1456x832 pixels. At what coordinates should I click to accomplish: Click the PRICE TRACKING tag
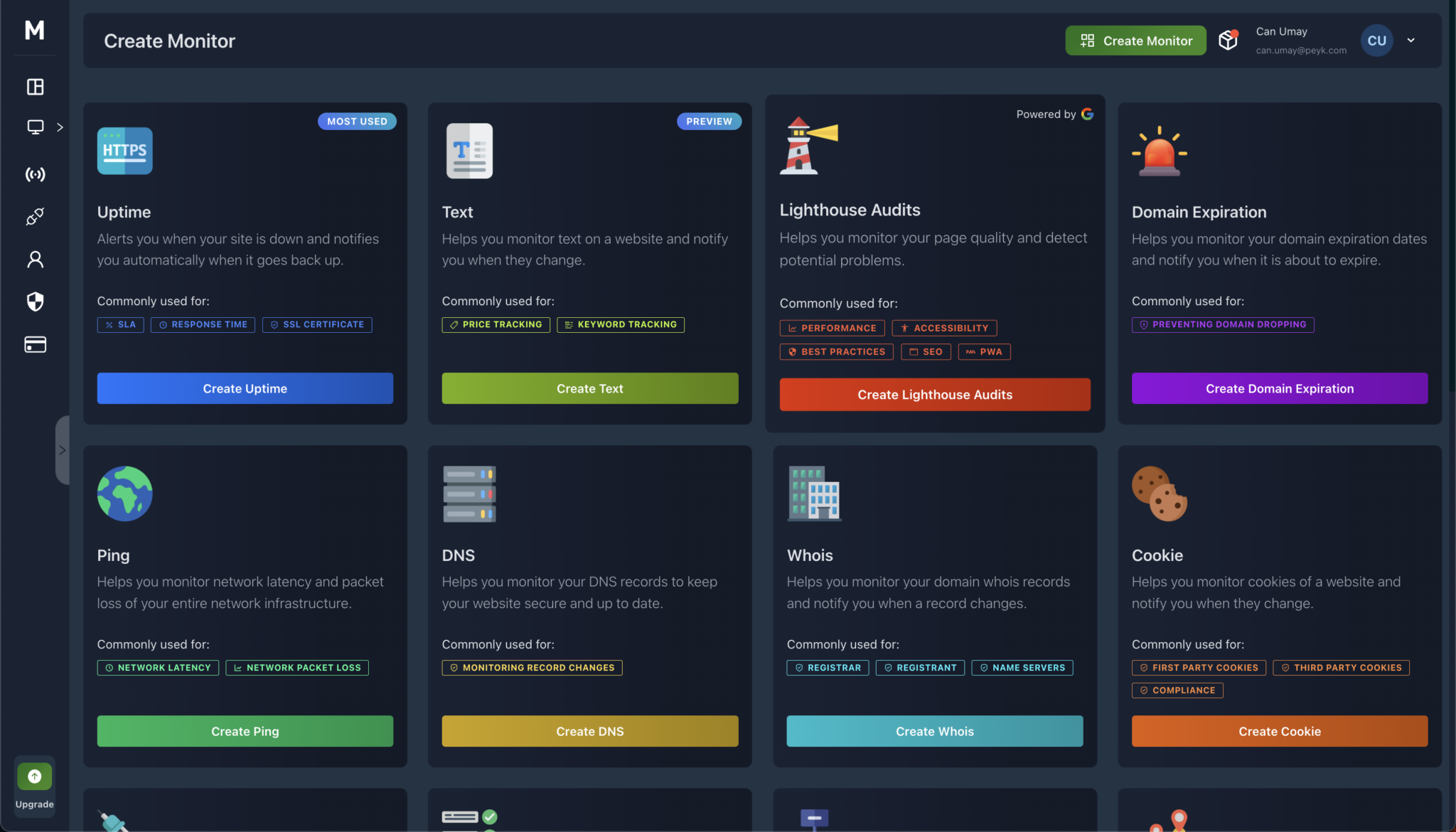496,324
